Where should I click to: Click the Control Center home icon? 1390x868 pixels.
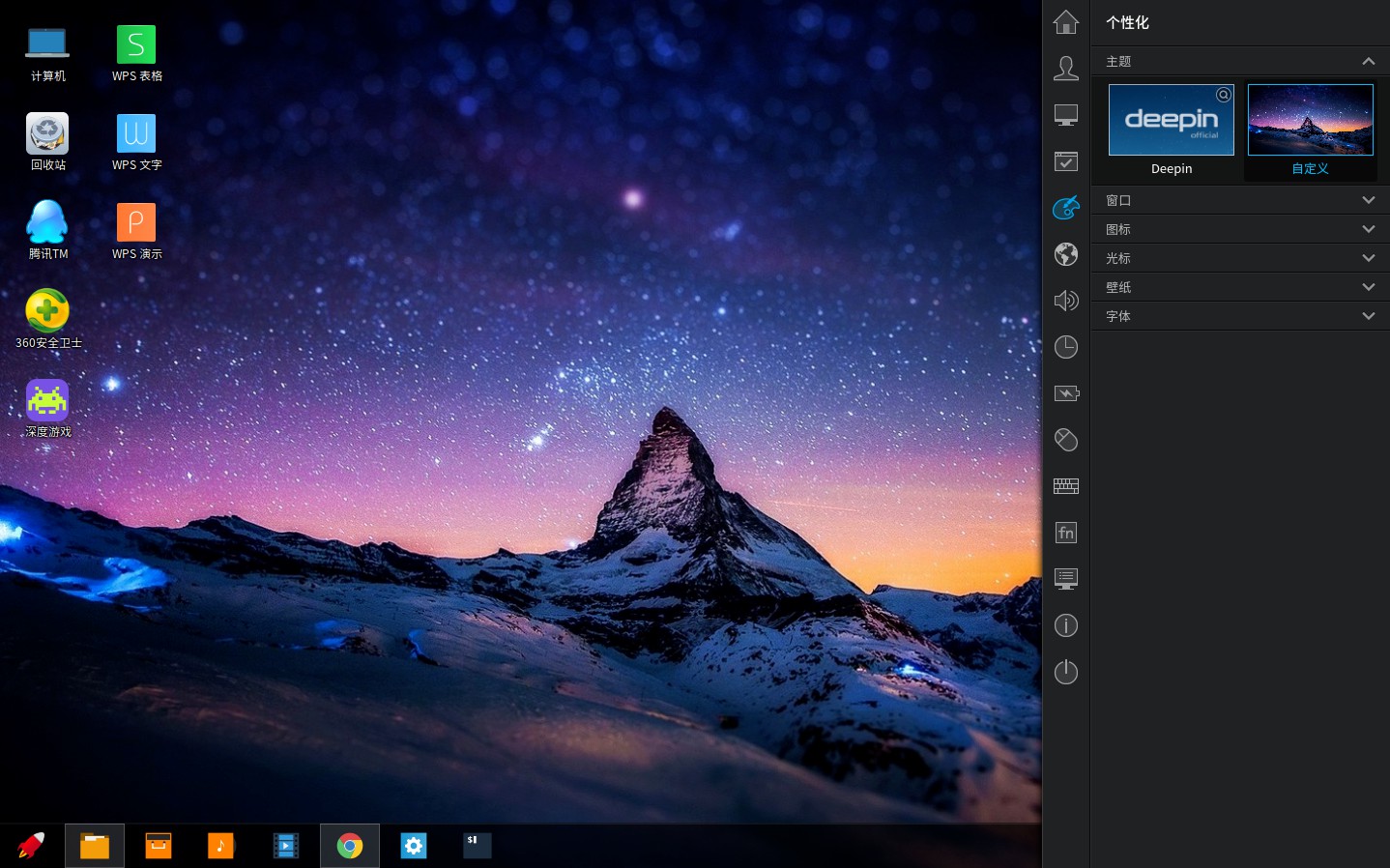click(x=1065, y=21)
